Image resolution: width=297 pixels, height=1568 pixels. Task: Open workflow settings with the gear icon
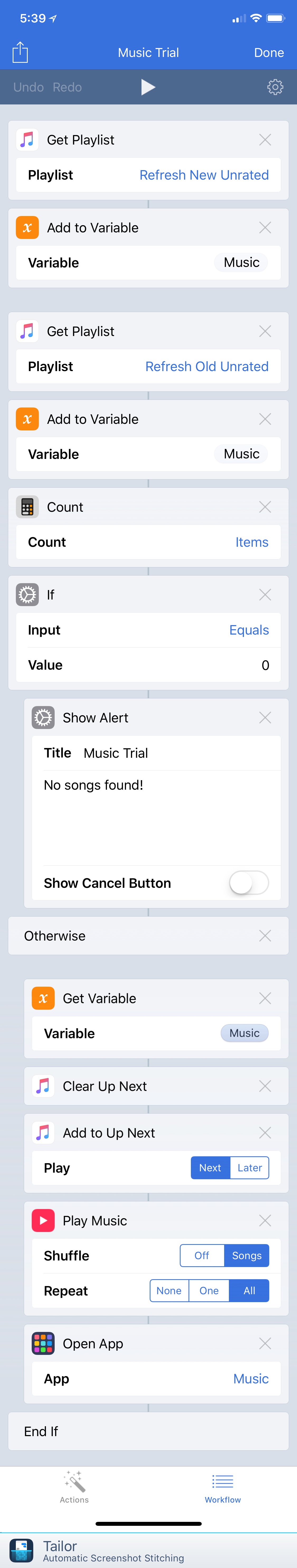[x=276, y=87]
